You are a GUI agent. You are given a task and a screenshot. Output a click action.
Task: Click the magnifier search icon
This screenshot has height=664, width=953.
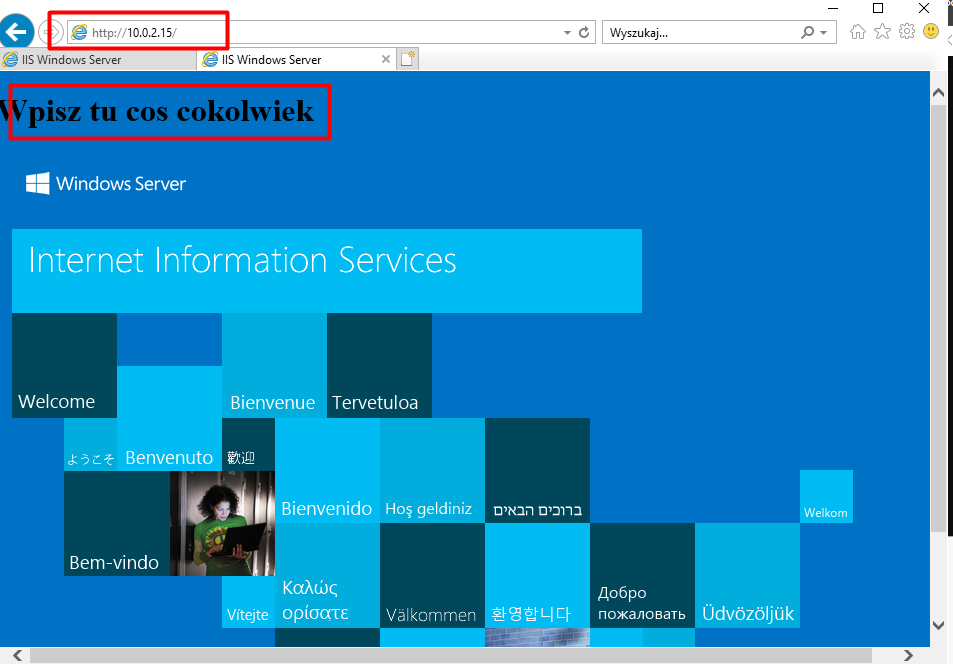point(808,33)
